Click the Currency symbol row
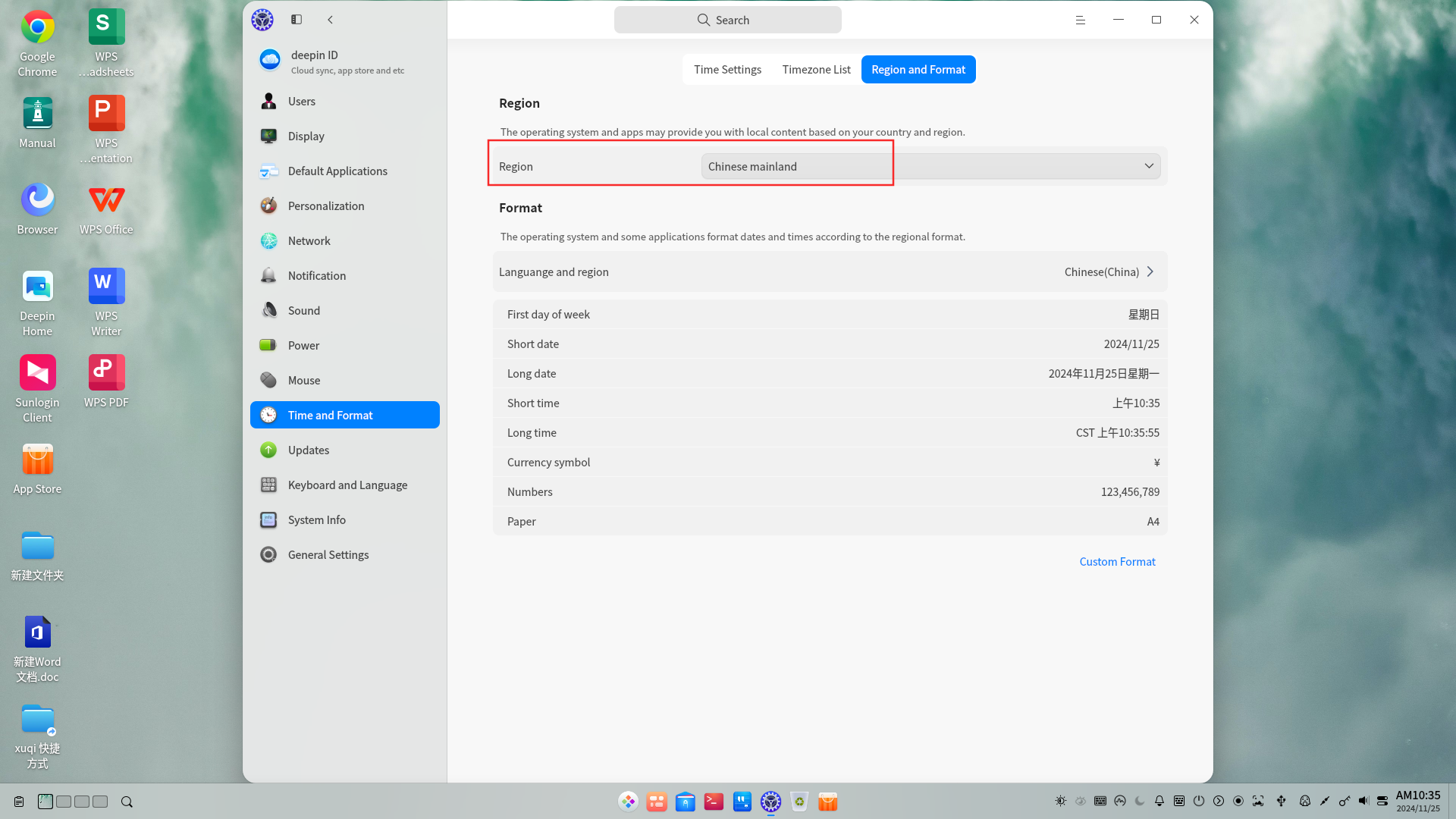The height and width of the screenshot is (819, 1456). pos(830,462)
